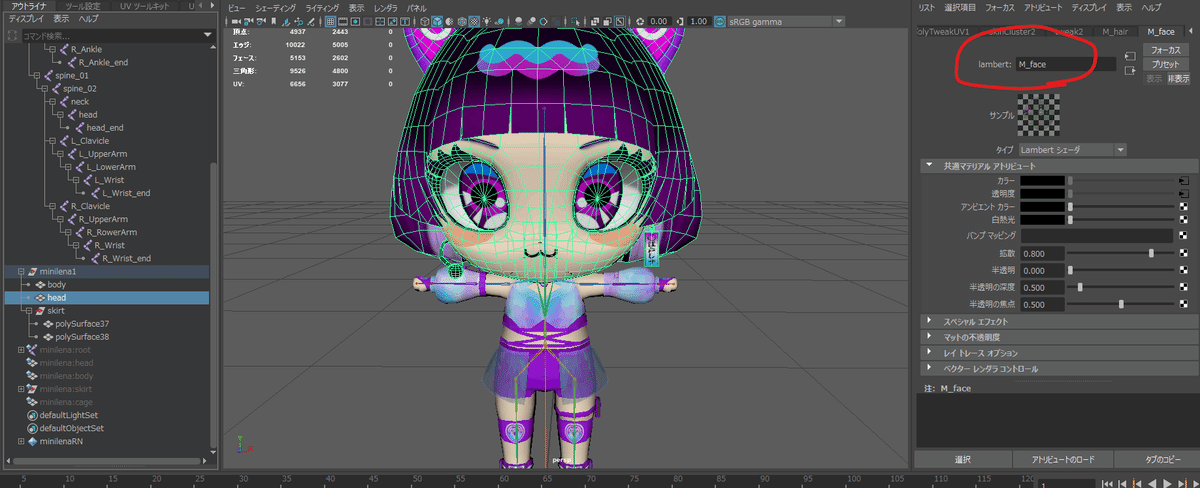Switch to the M_hair attribute tab
Image resolution: width=1200 pixels, height=488 pixels.
point(1114,32)
